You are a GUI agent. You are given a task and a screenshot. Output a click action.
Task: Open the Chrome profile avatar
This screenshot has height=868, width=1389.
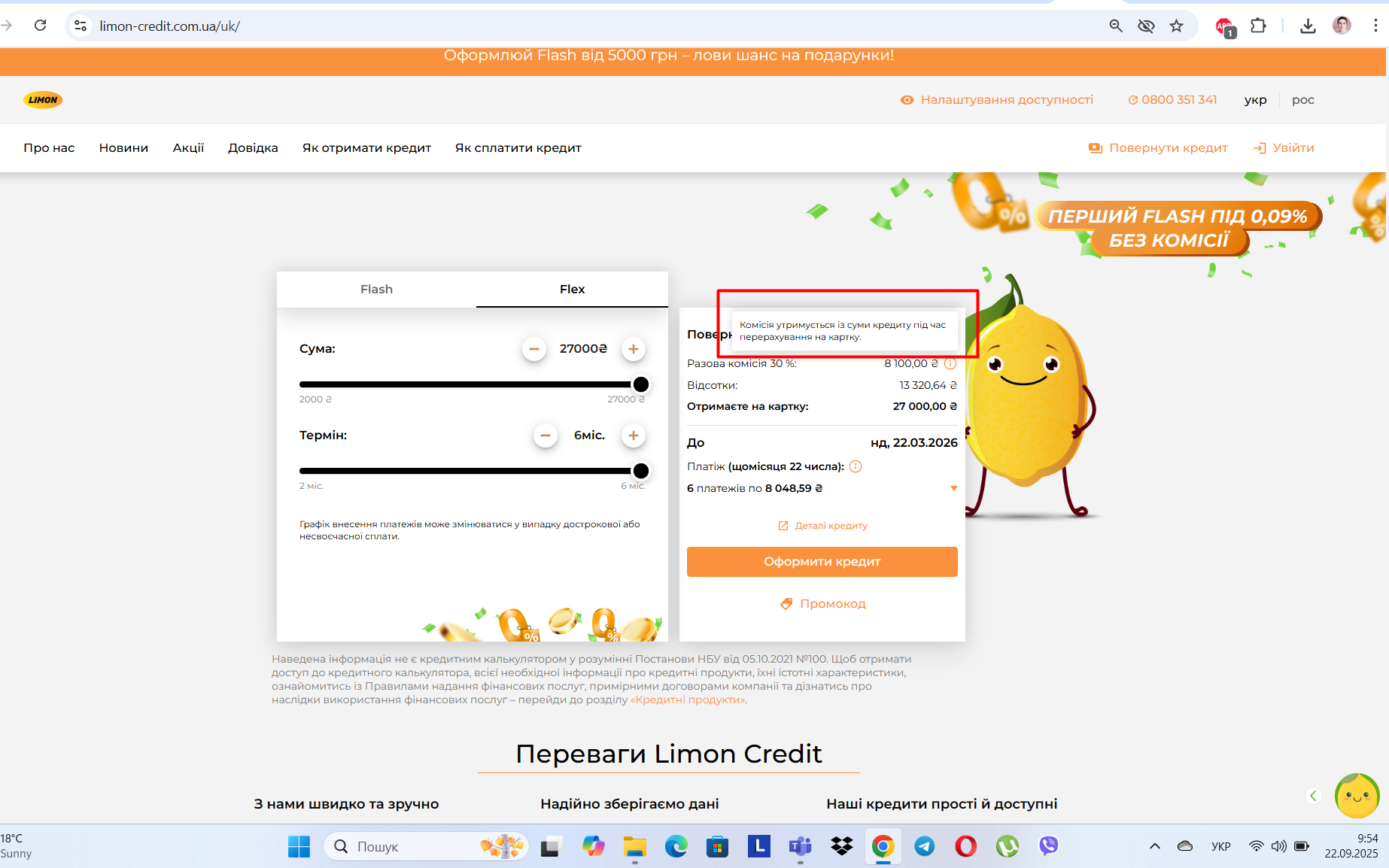coord(1342,26)
